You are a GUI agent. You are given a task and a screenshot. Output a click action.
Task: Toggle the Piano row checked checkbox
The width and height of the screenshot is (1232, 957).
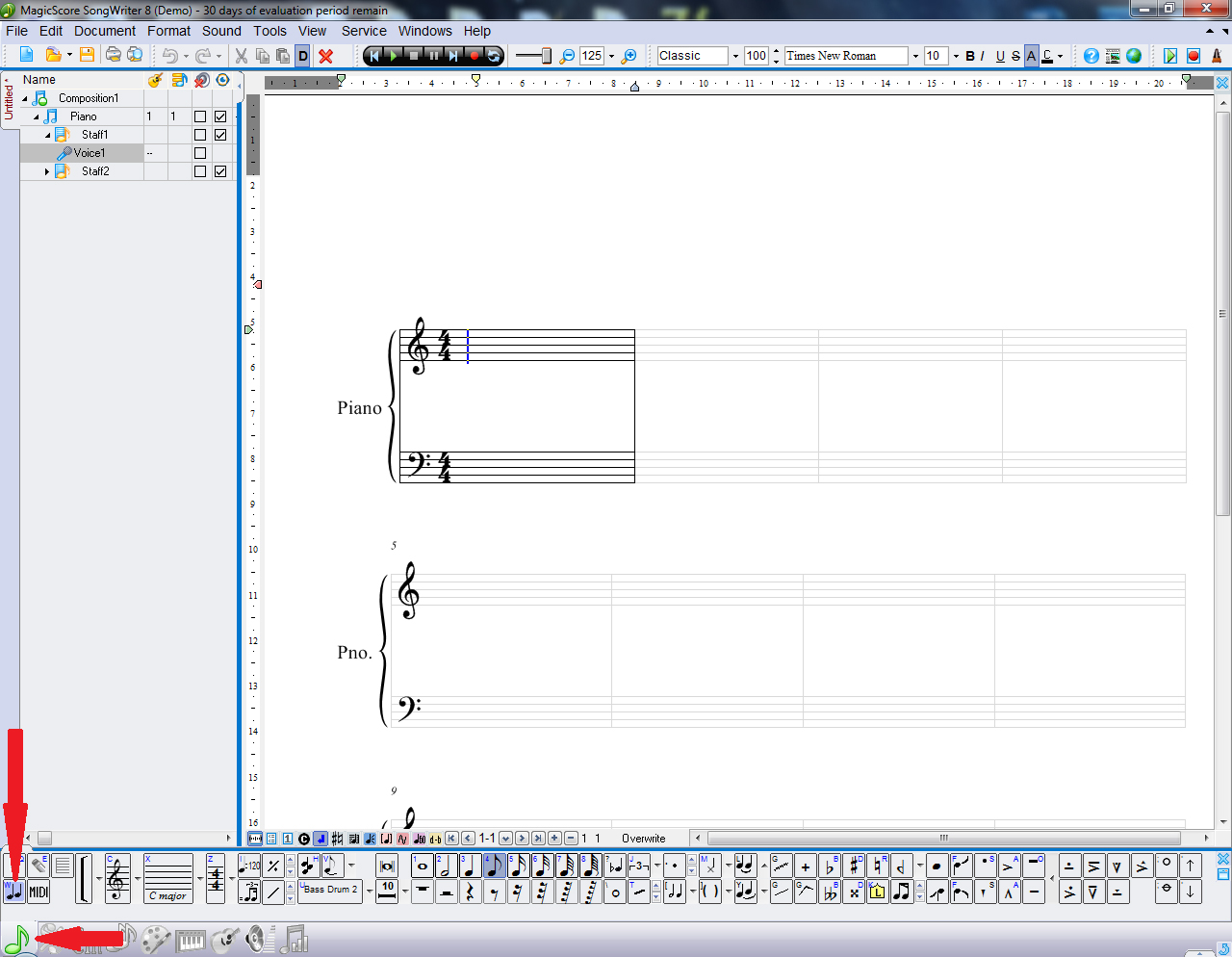pos(220,116)
